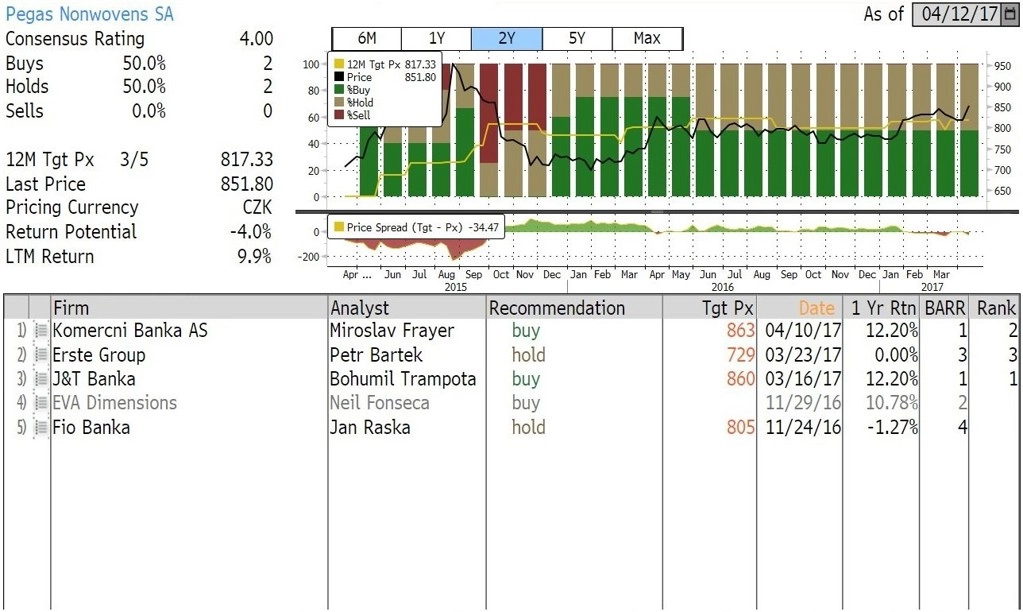
Task: Click the Sells percentage 0.0%
Action: tap(149, 111)
